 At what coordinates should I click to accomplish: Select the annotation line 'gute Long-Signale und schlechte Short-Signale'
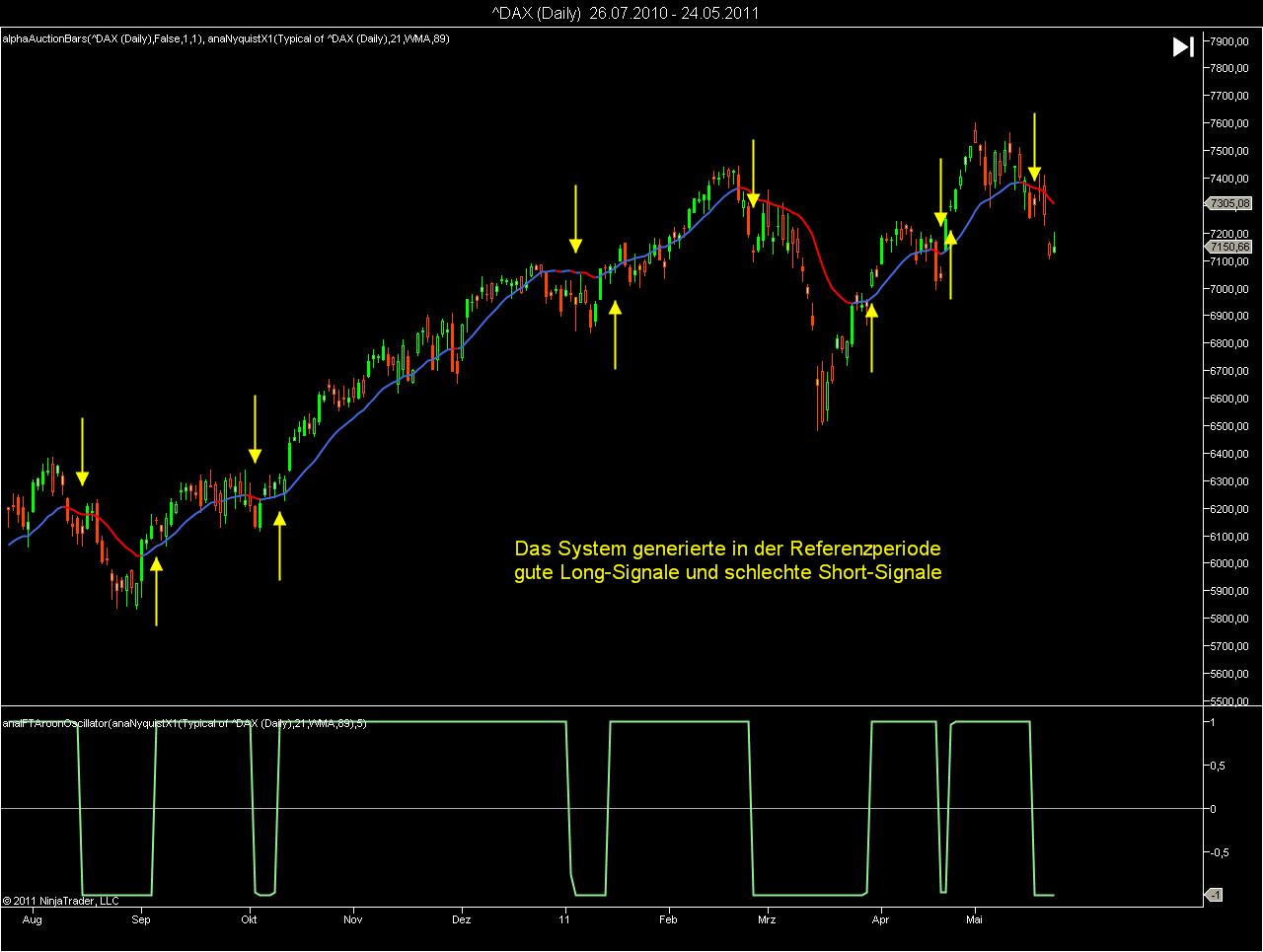(x=728, y=573)
